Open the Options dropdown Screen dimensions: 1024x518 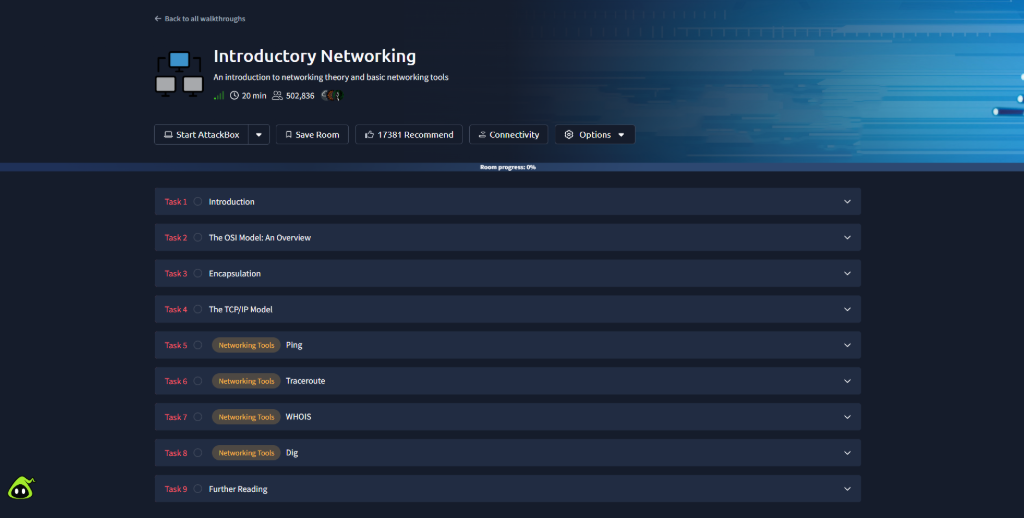pyautogui.click(x=595, y=135)
